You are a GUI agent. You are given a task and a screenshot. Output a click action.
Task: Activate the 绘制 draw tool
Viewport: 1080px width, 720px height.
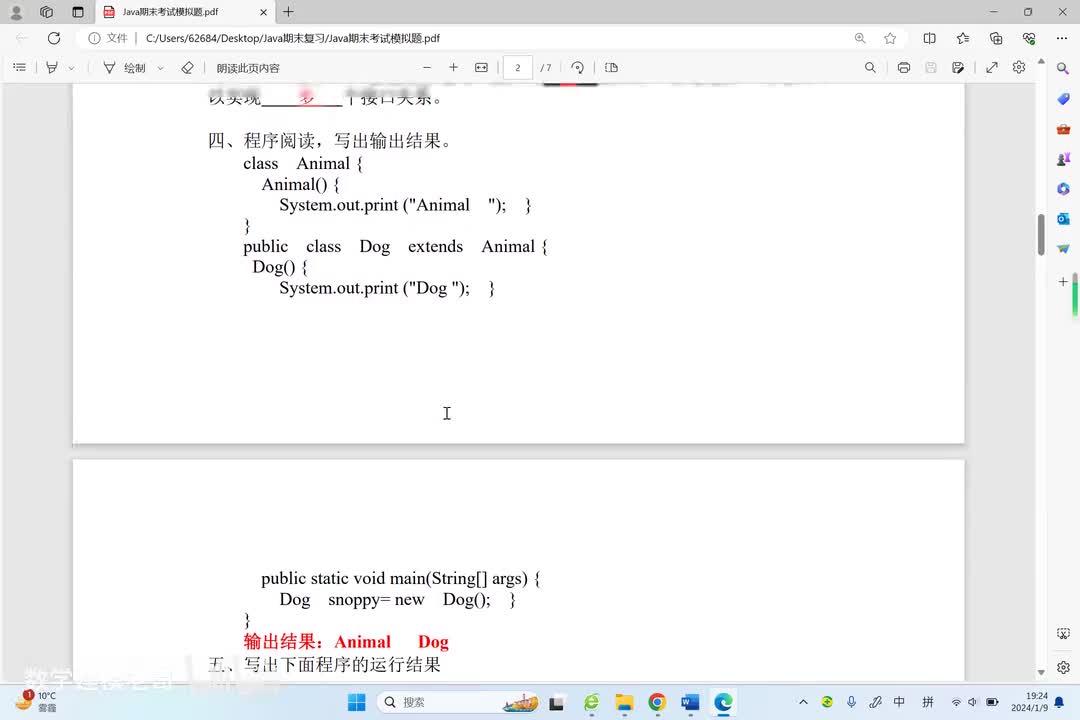tap(125, 68)
